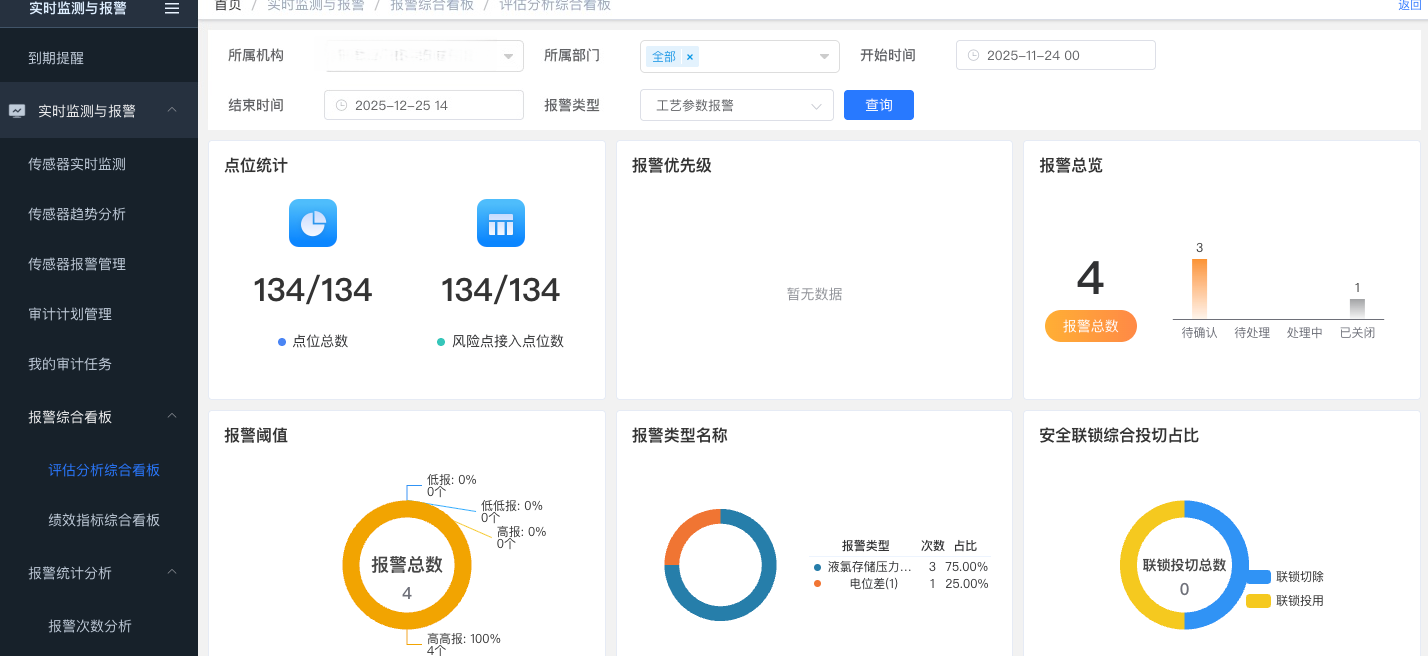
Task: Click the hamburger menu icon in sidebar header
Action: coord(172,8)
